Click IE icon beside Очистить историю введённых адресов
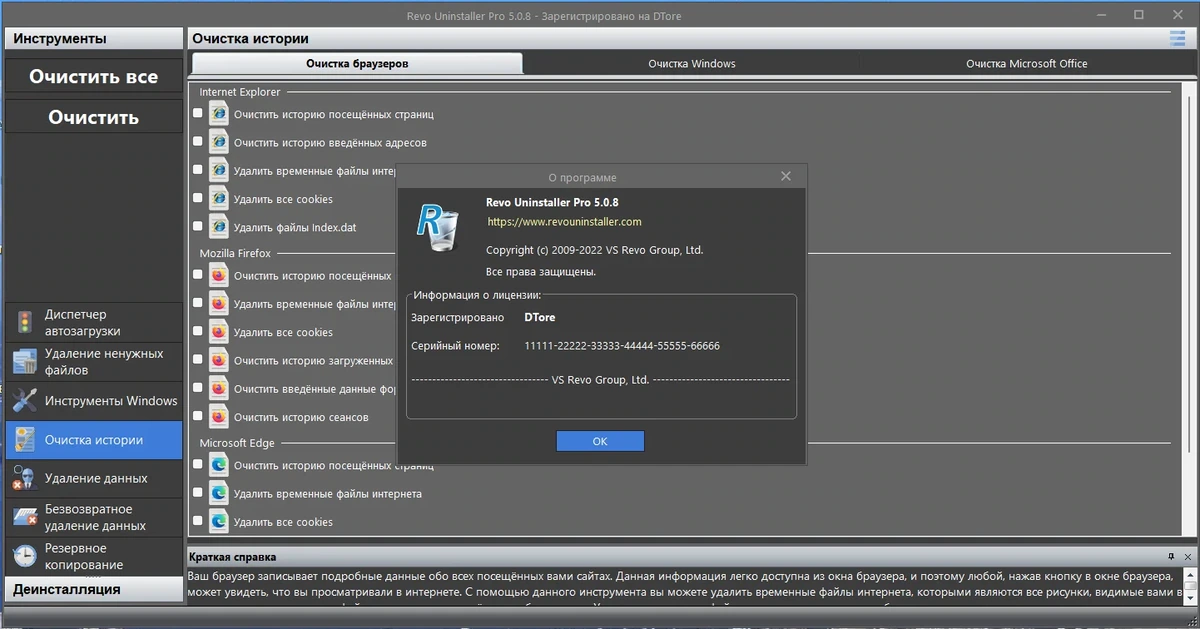 point(218,142)
